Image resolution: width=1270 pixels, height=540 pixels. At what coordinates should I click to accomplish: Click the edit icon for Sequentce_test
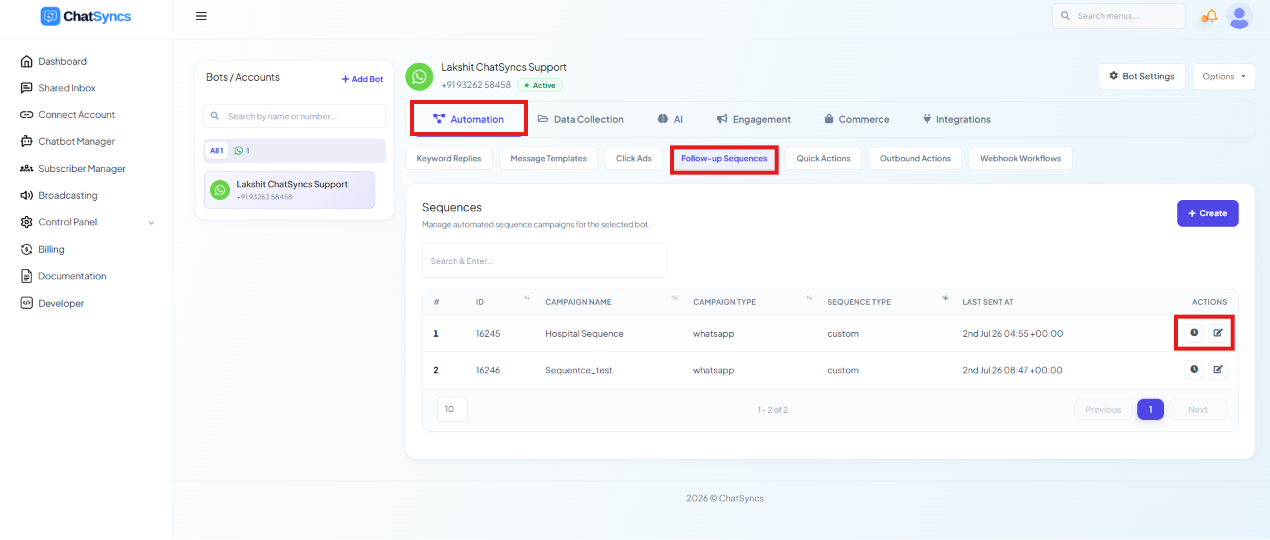coord(1217,370)
